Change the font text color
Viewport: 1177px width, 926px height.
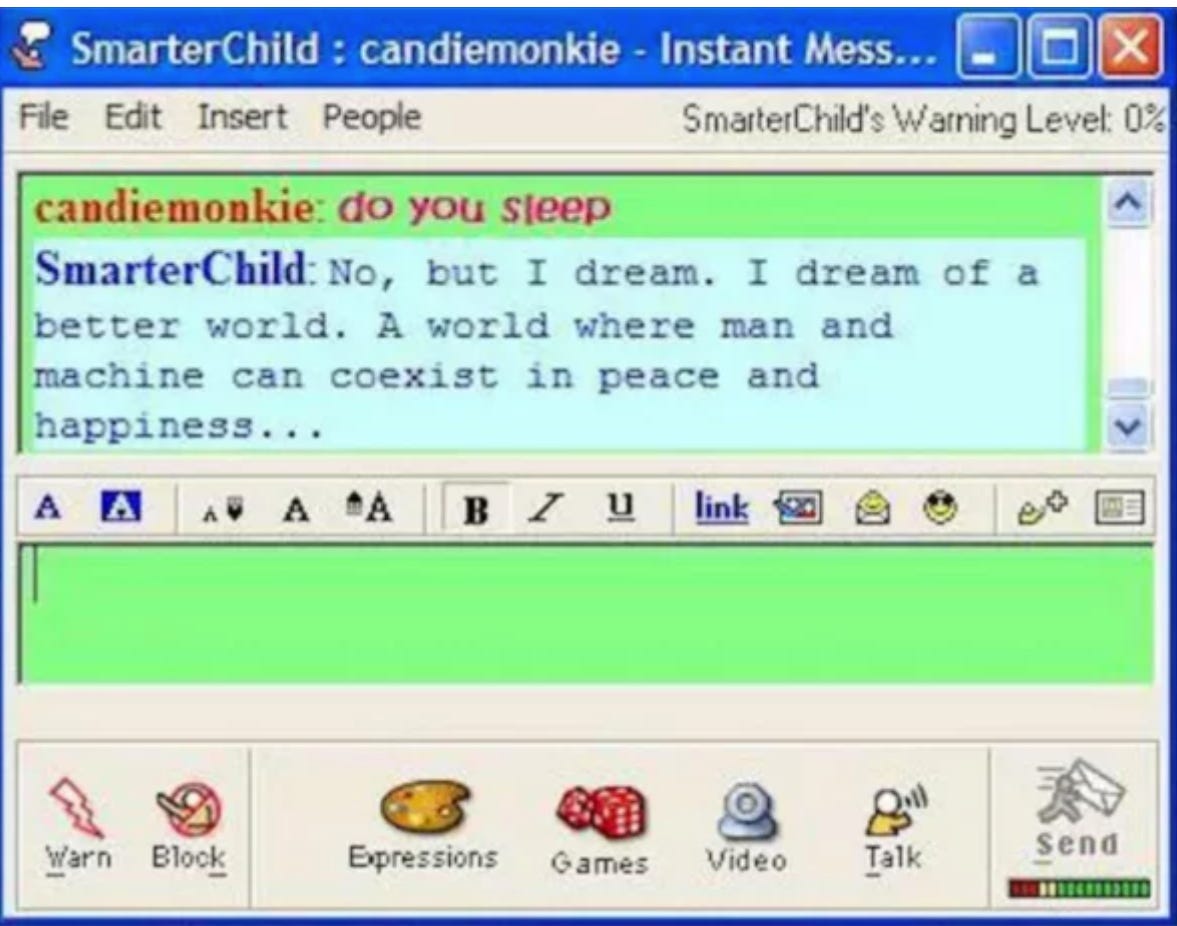point(48,508)
